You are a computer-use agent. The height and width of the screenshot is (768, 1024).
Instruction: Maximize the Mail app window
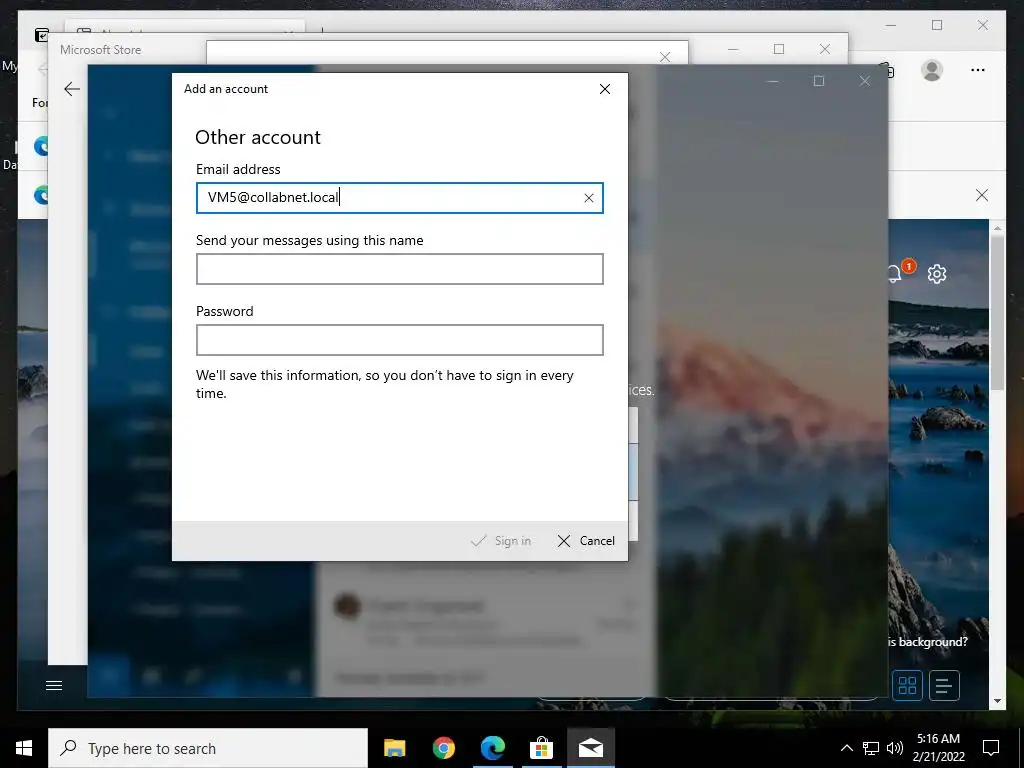[x=819, y=81]
